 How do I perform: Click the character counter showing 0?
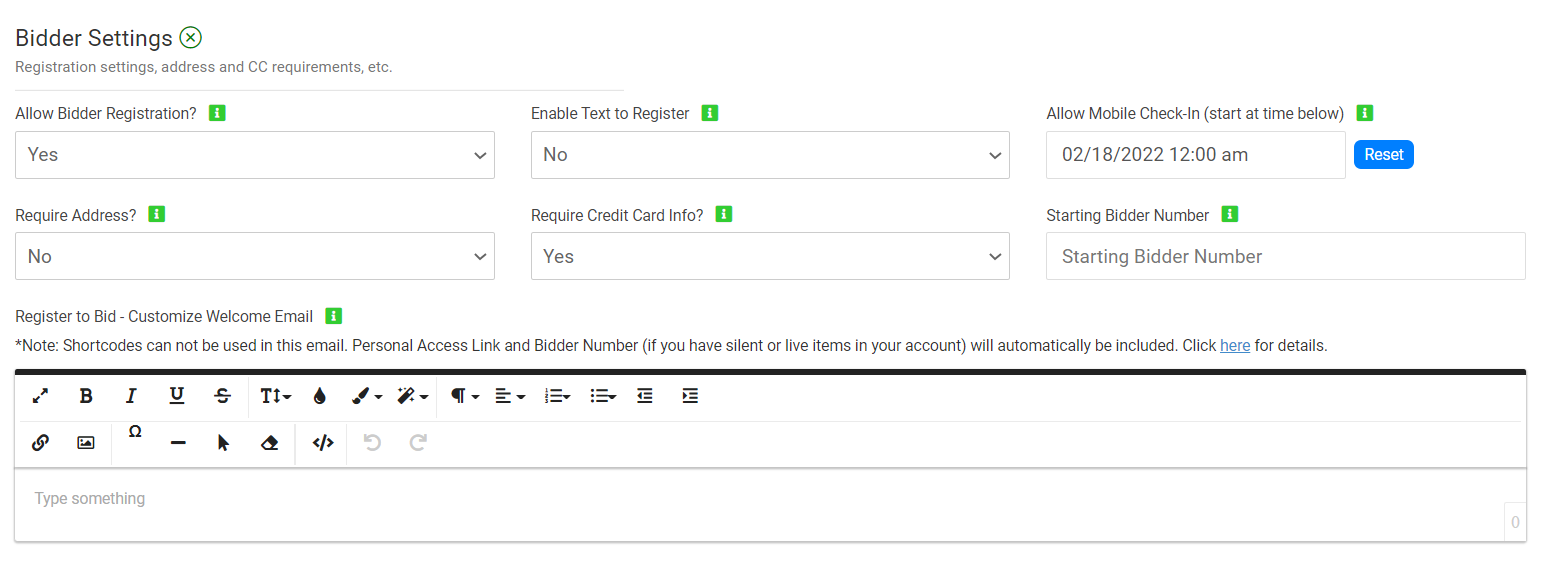[x=1515, y=522]
